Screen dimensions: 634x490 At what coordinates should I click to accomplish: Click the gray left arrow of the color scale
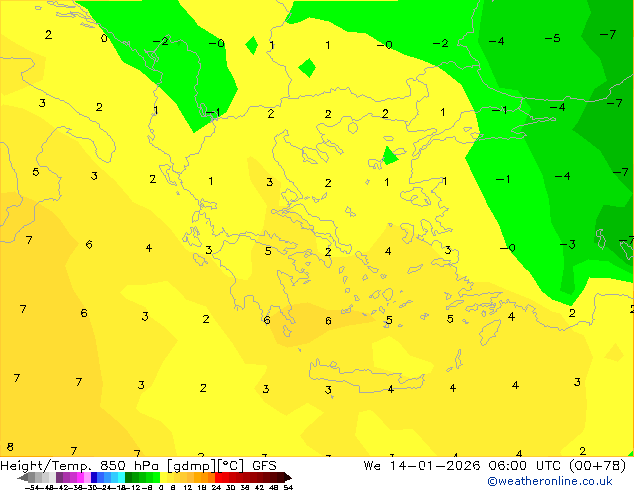click(23, 478)
